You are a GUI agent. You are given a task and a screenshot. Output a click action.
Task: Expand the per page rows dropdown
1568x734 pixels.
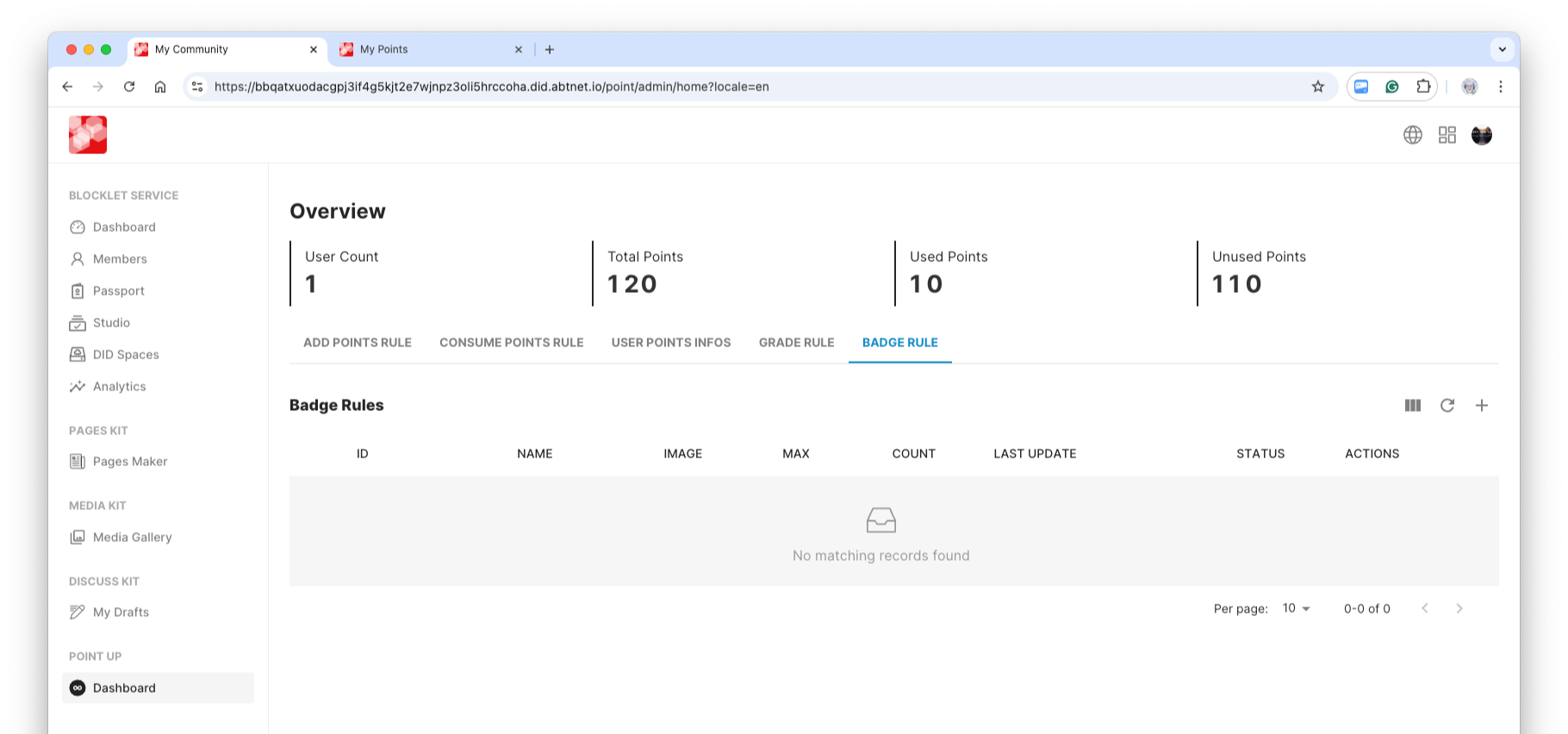coord(1296,608)
